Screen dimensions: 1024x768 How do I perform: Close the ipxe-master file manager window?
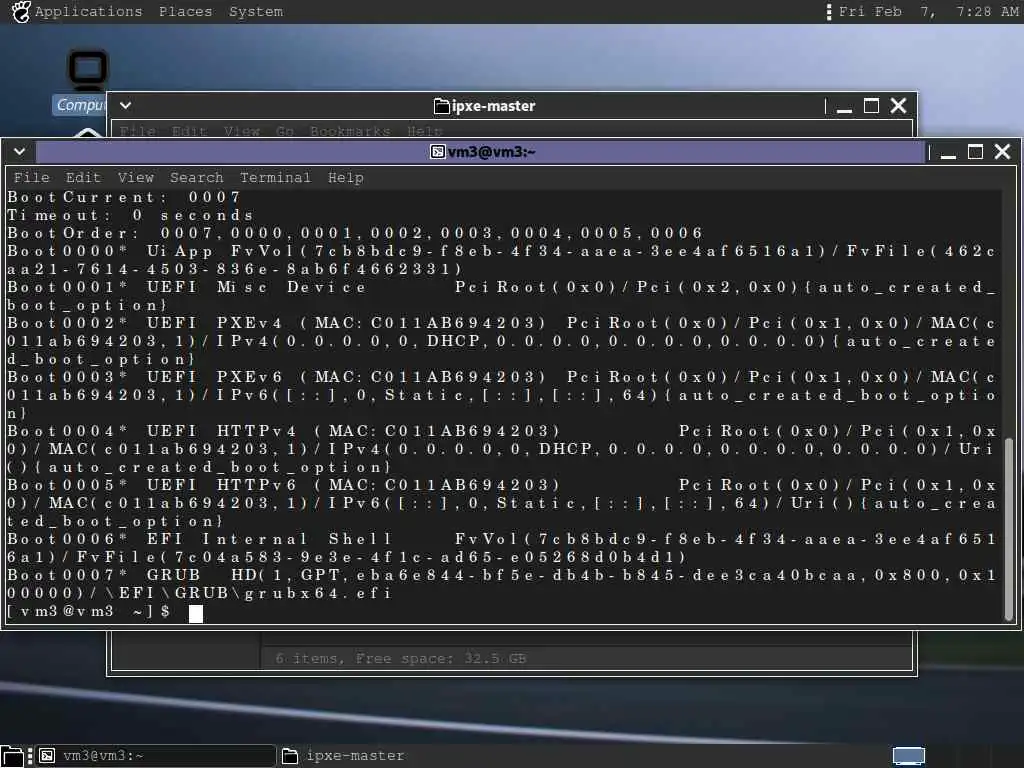pos(899,106)
